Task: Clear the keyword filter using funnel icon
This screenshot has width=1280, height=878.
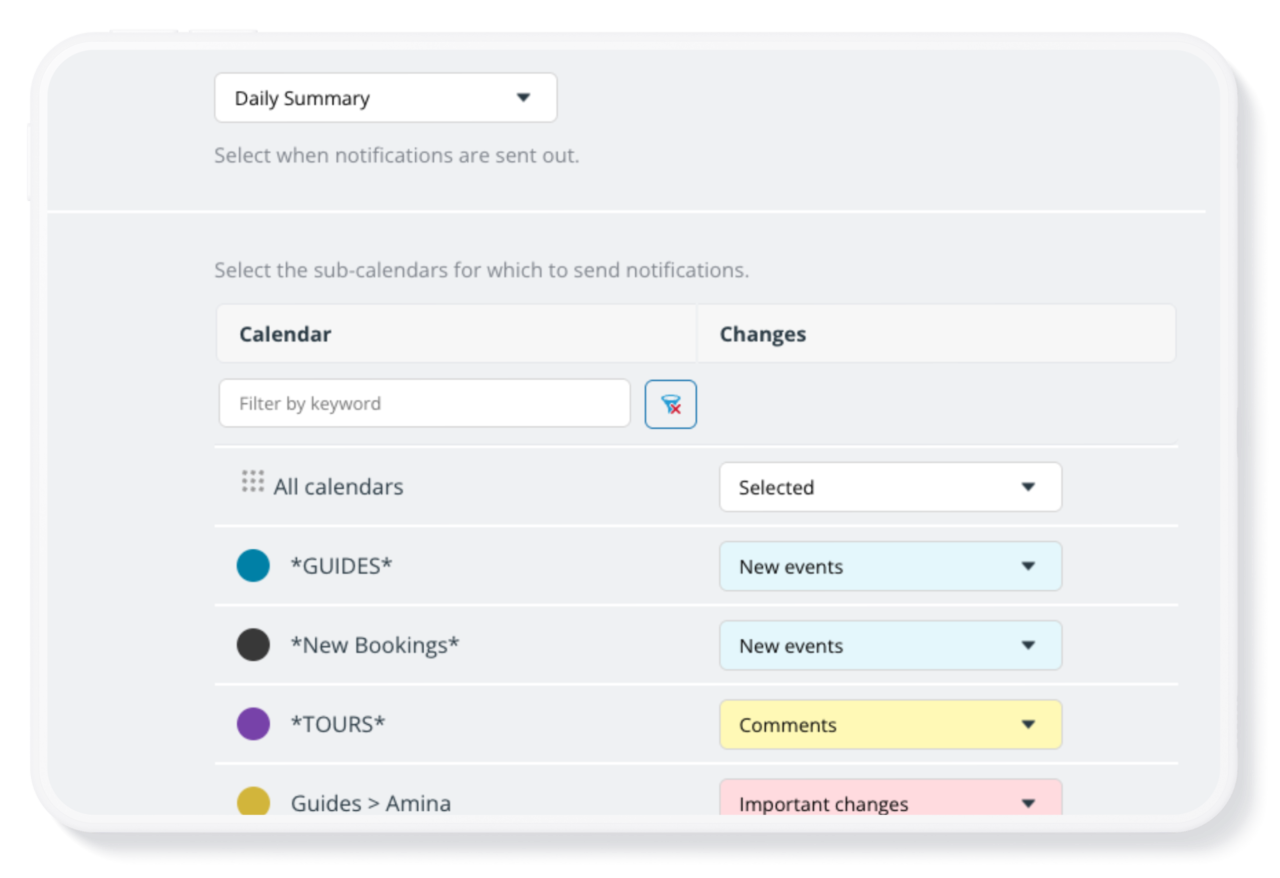Action: (671, 404)
